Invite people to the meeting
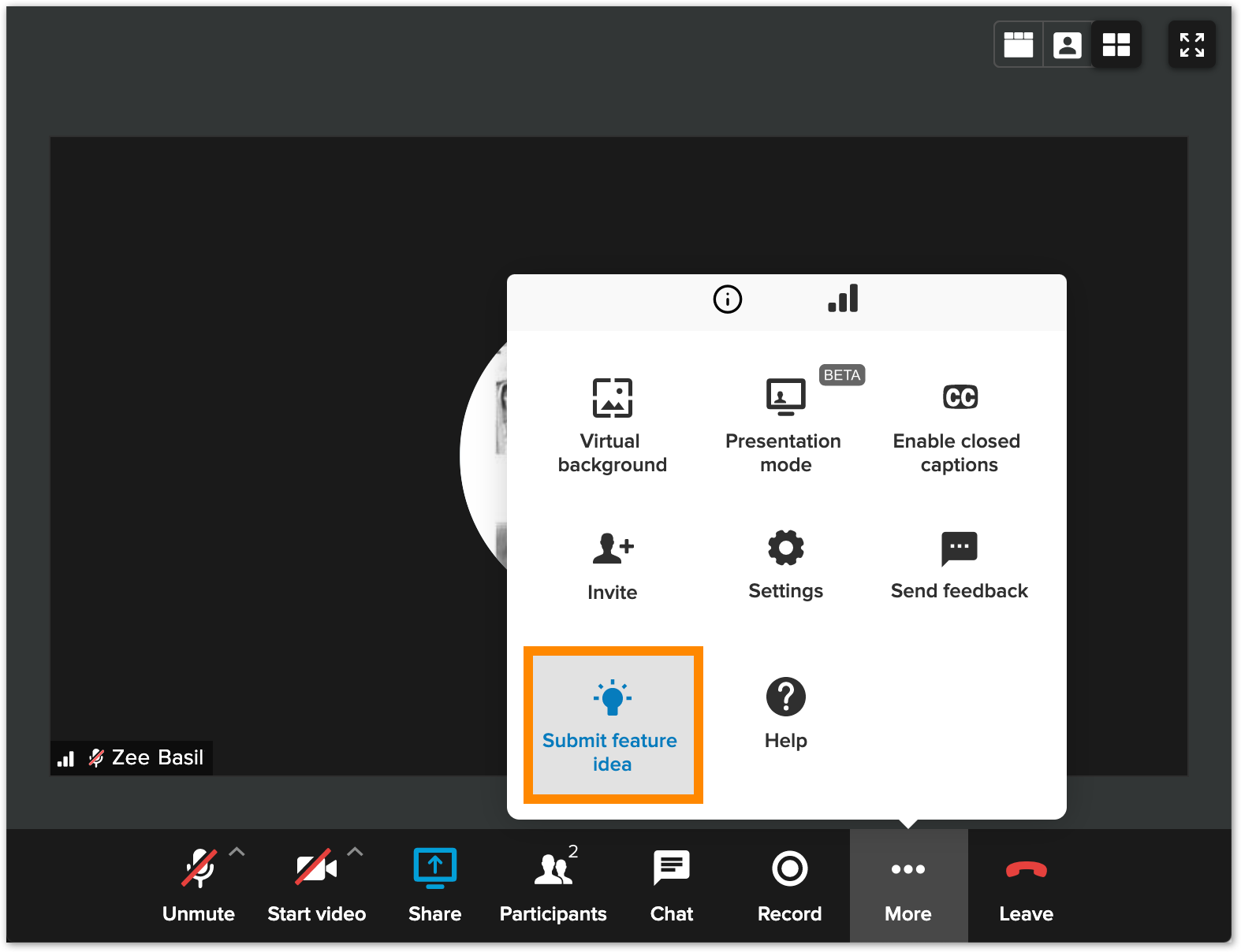The width and height of the screenshot is (1241, 952). (613, 567)
